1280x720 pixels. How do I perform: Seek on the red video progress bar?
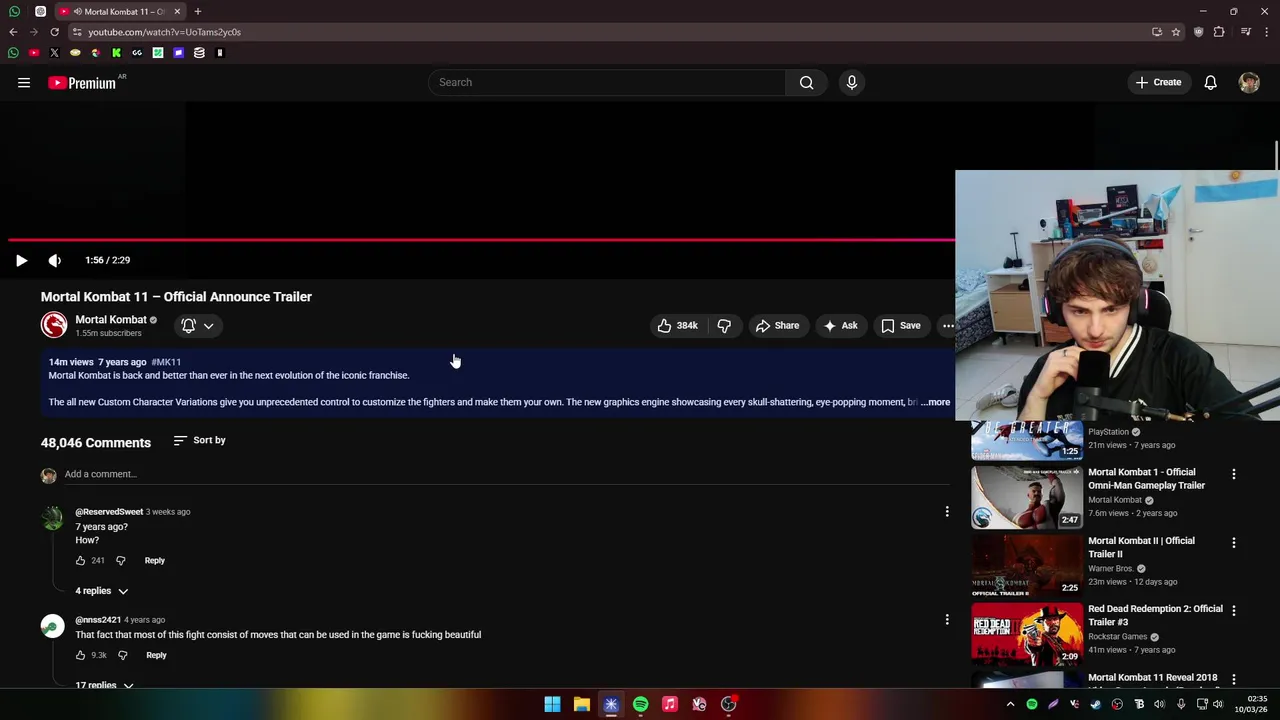coord(481,240)
